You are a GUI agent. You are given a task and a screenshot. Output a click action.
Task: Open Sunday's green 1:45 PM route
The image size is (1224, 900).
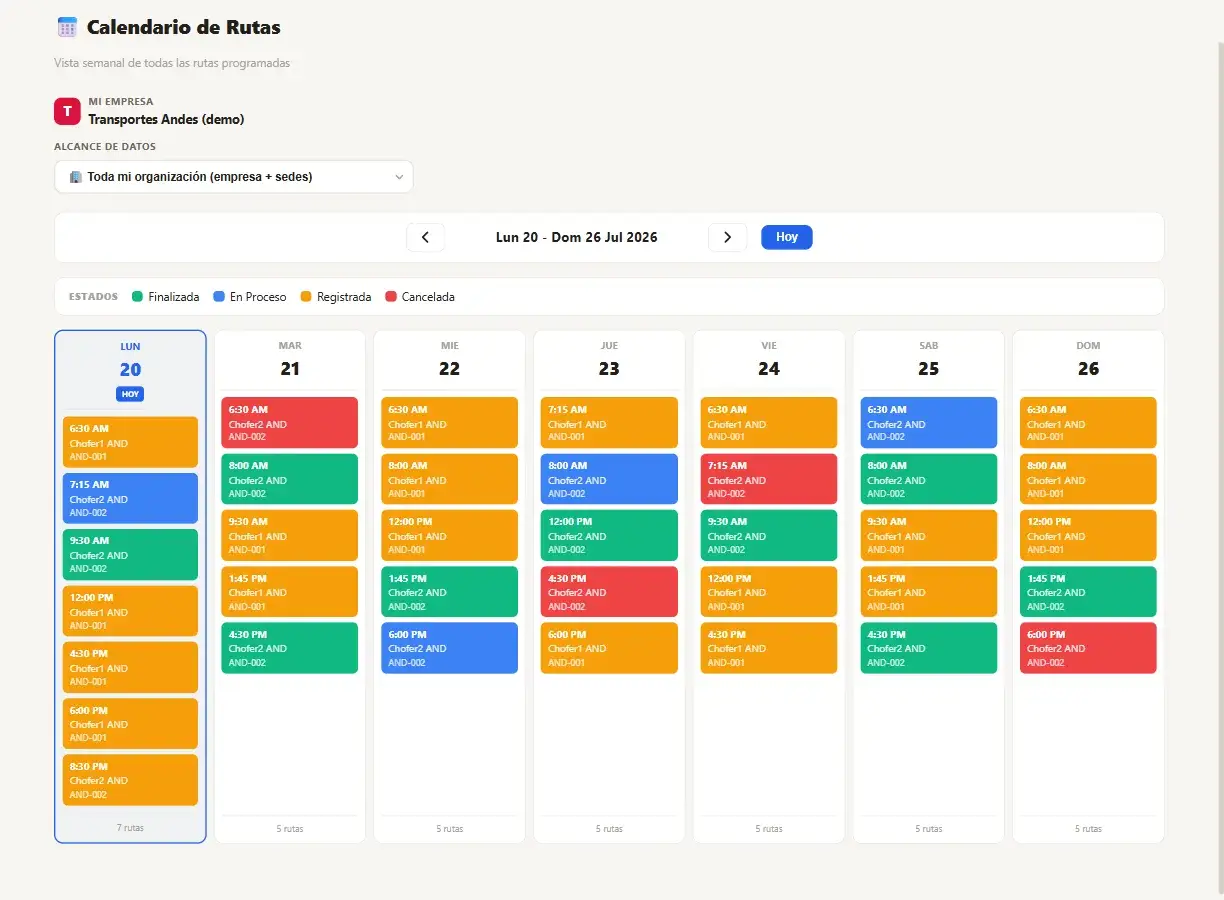point(1088,592)
